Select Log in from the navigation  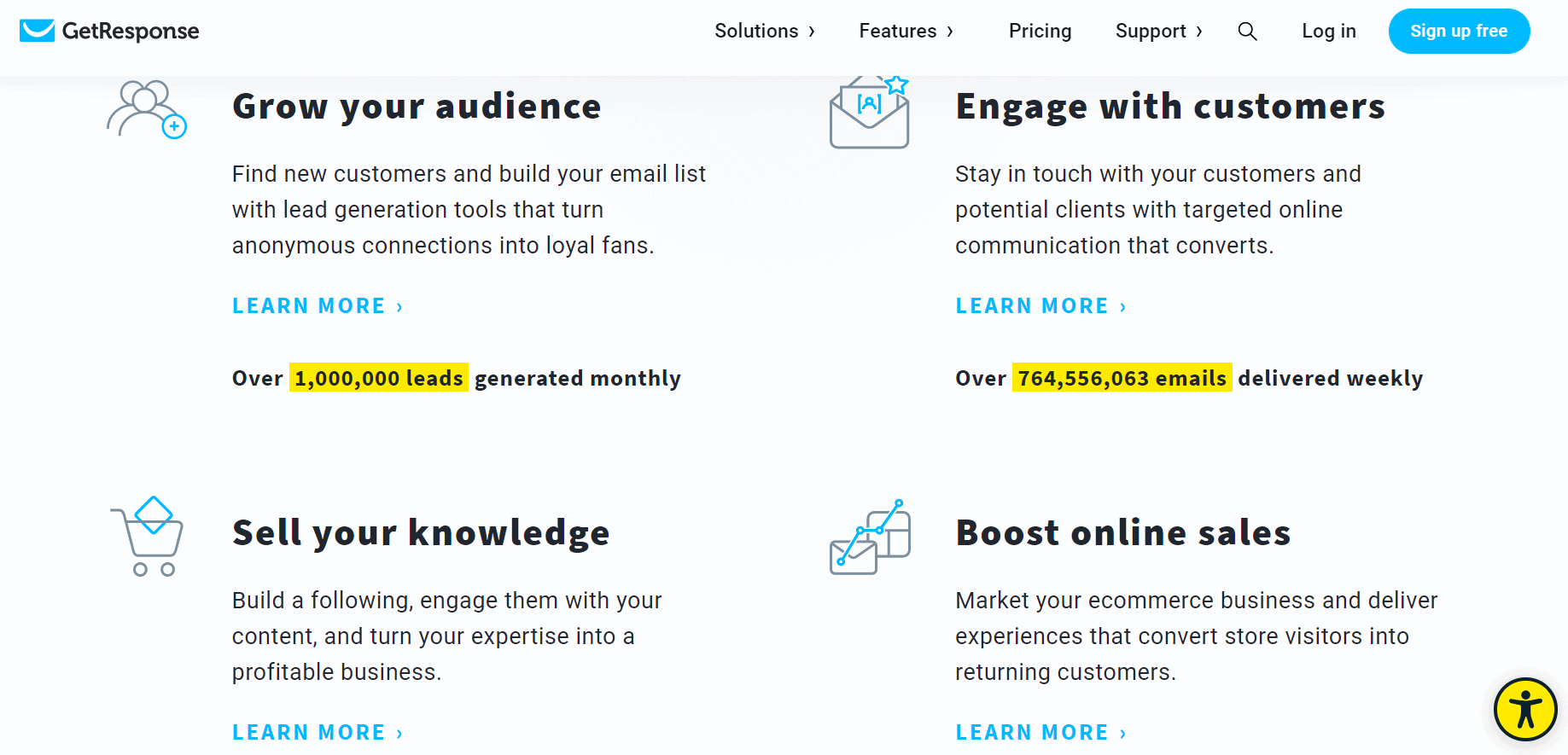pos(1328,31)
